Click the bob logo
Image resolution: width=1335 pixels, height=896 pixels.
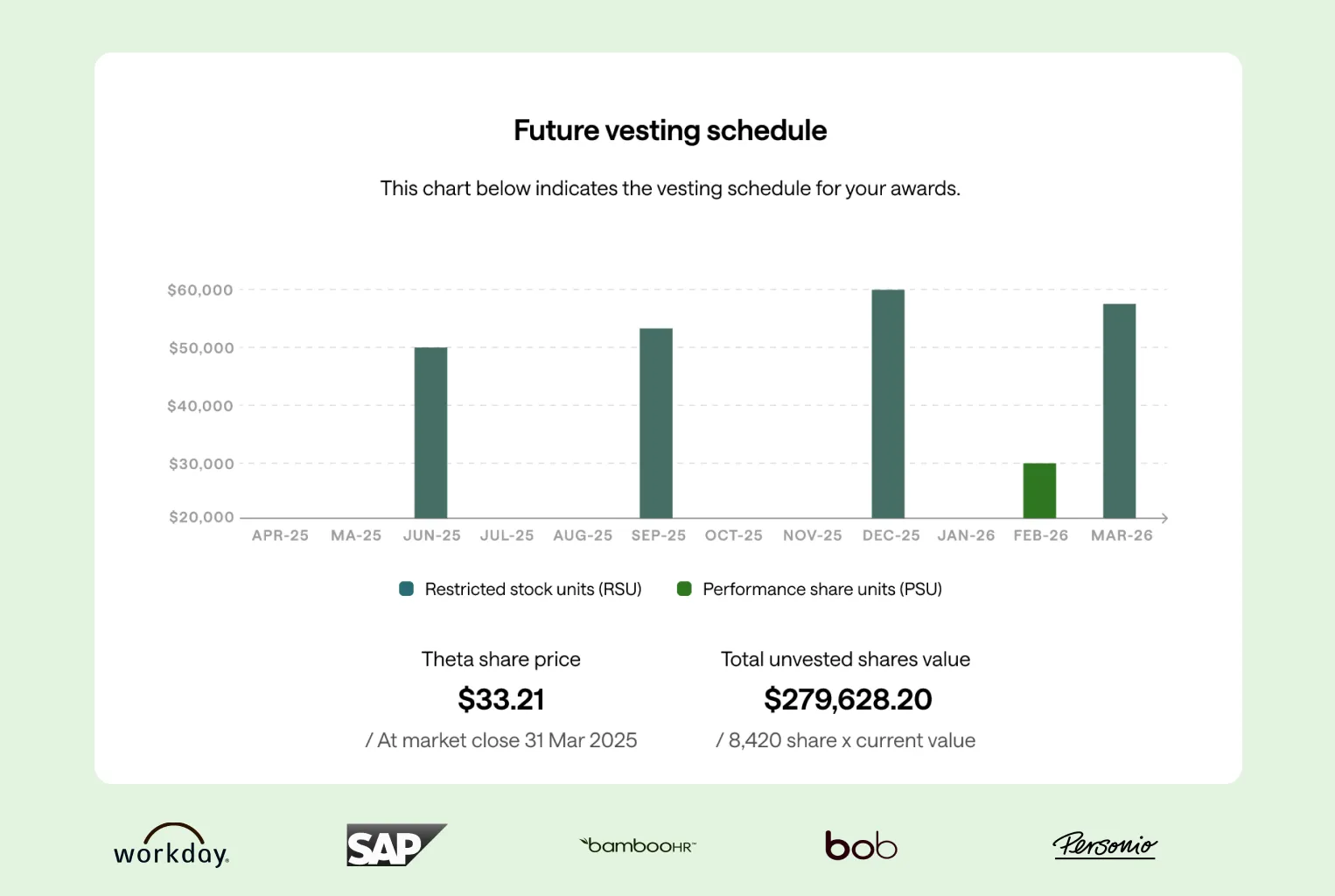(x=861, y=845)
